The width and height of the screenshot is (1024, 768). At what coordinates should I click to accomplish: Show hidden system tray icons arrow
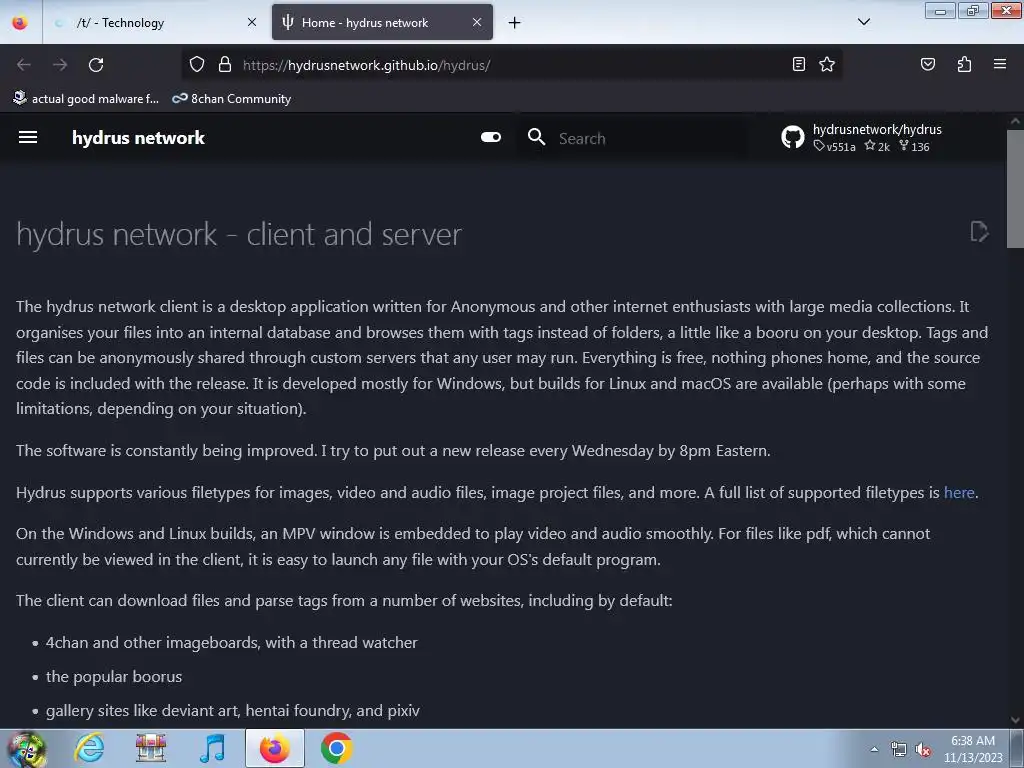874,749
